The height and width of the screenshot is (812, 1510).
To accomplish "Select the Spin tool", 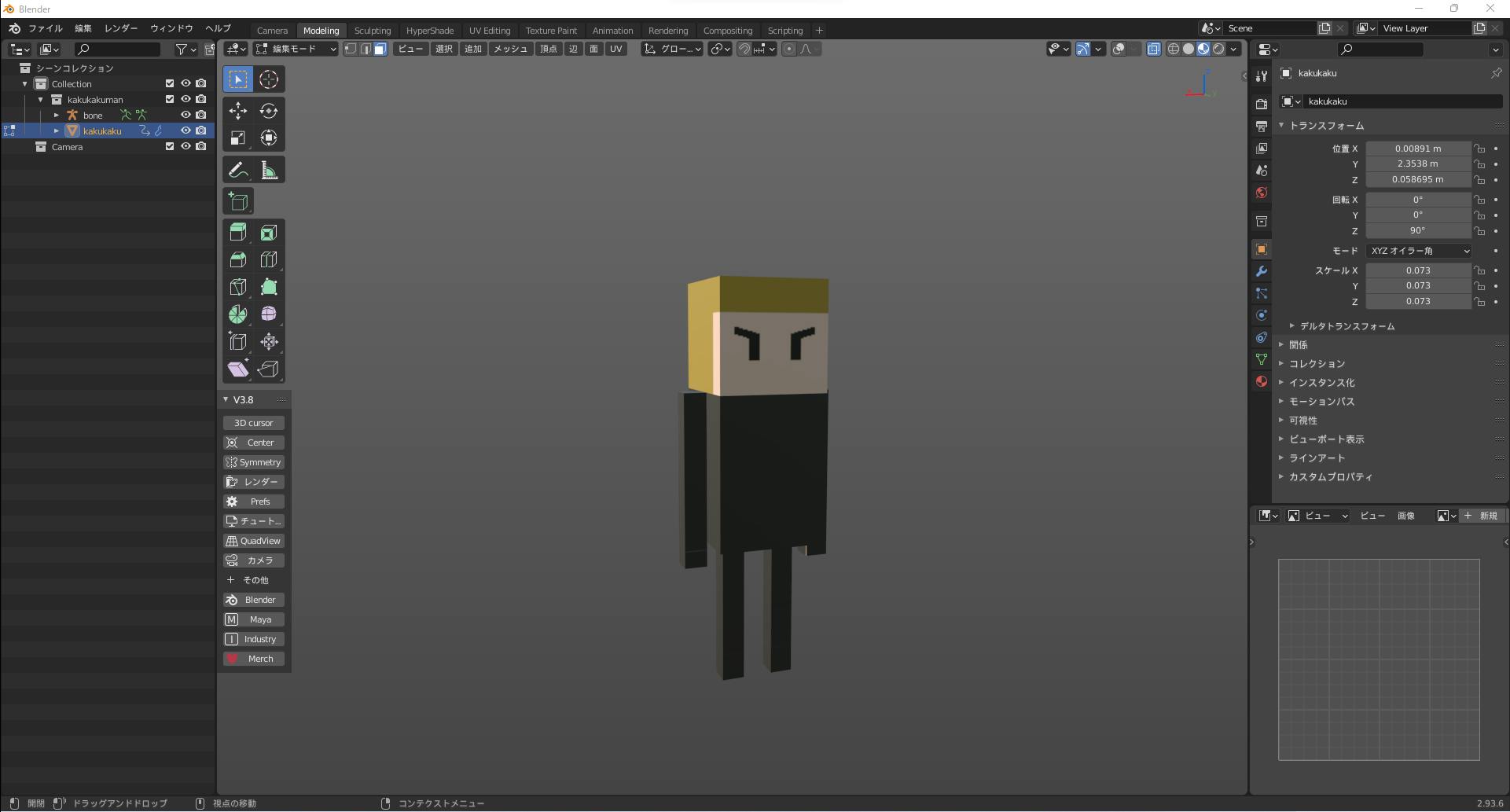I will [238, 314].
